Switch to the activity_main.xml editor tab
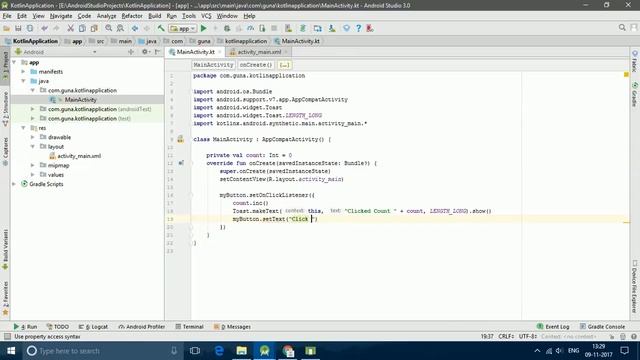The width and height of the screenshot is (640, 360). tap(259, 52)
